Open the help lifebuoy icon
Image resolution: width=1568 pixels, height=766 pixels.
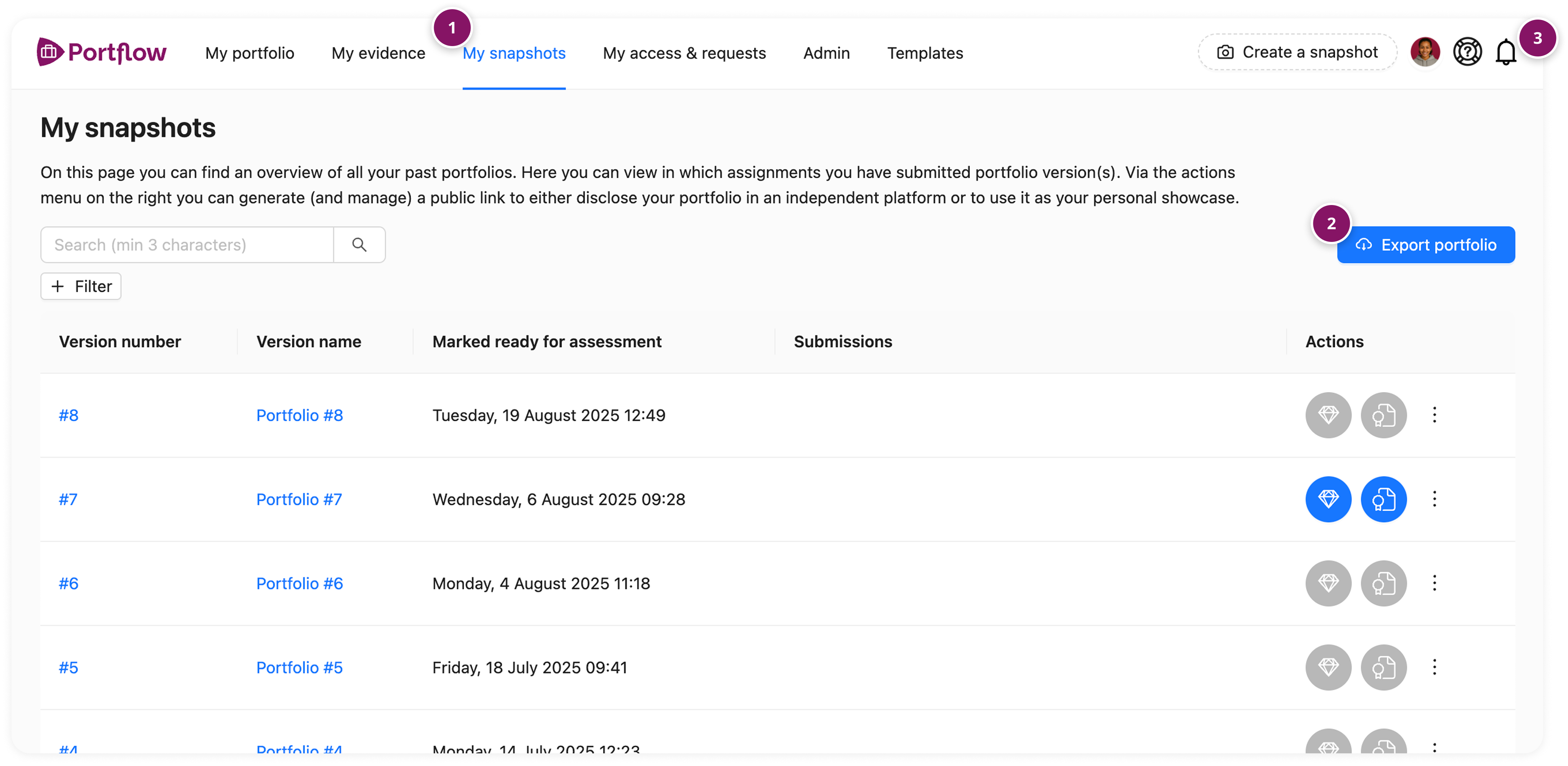coord(1467,52)
